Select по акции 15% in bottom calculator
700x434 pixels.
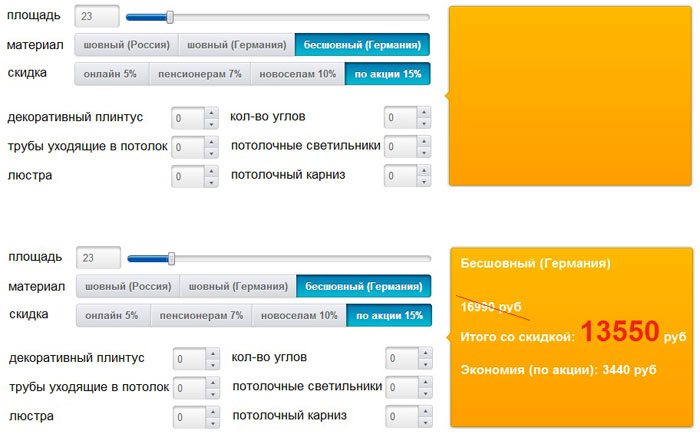[x=389, y=316]
